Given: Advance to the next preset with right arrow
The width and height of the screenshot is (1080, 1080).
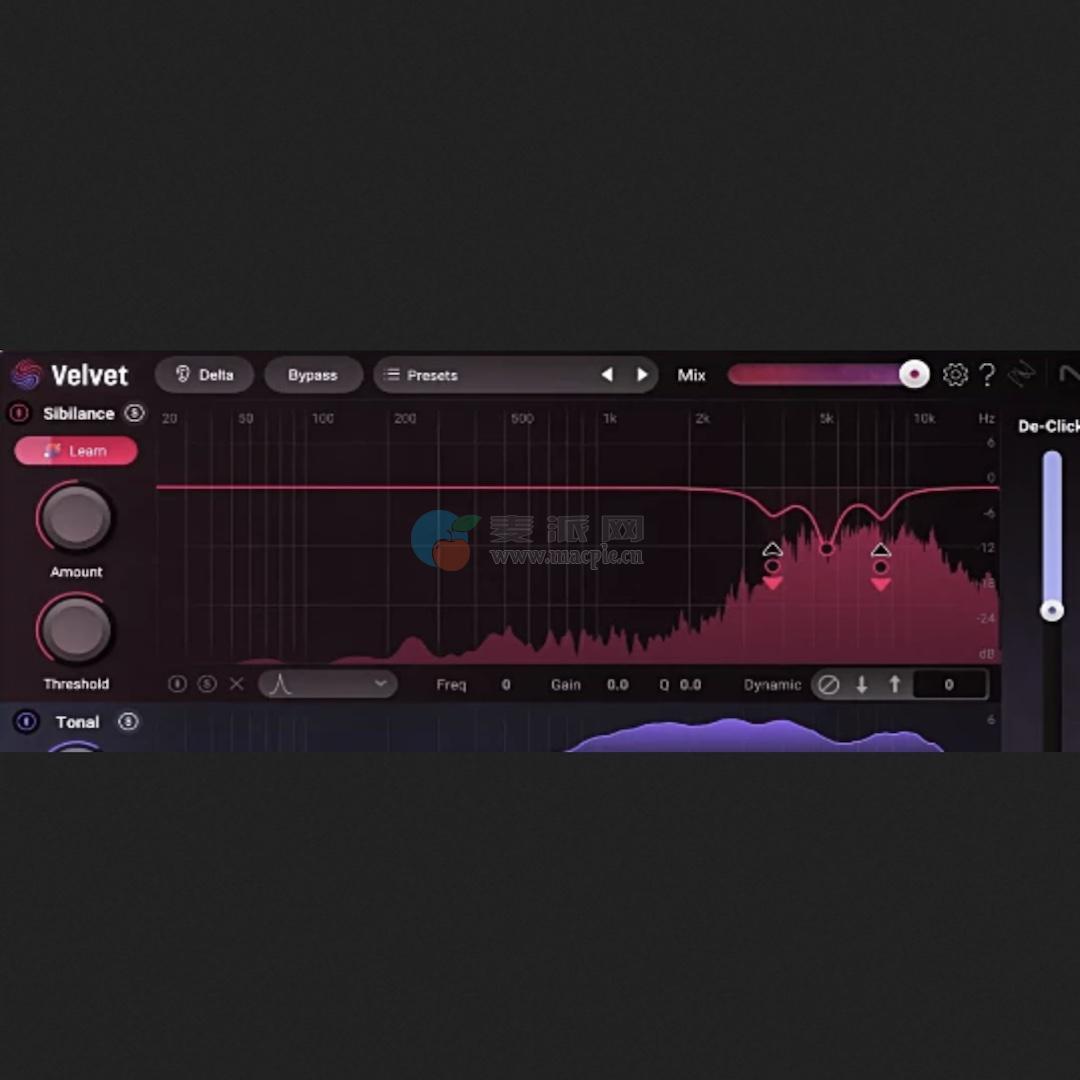Looking at the screenshot, I should pos(642,374).
